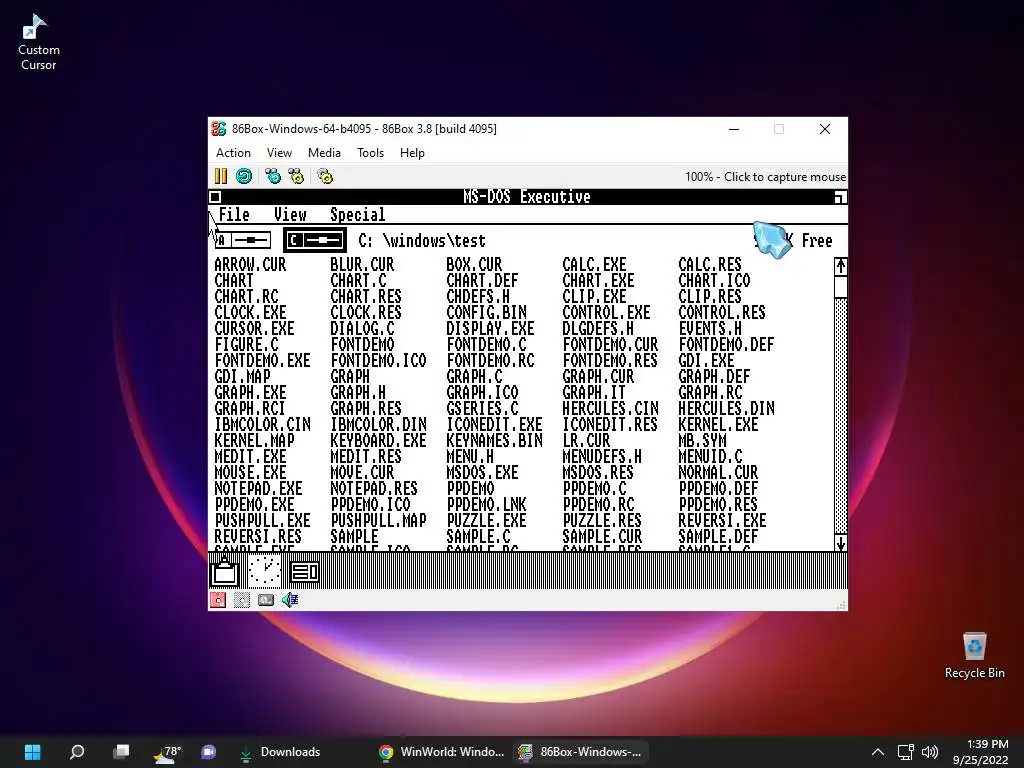This screenshot has height=768, width=1024.
Task: Open weather widget showing 78°
Action: [167, 752]
